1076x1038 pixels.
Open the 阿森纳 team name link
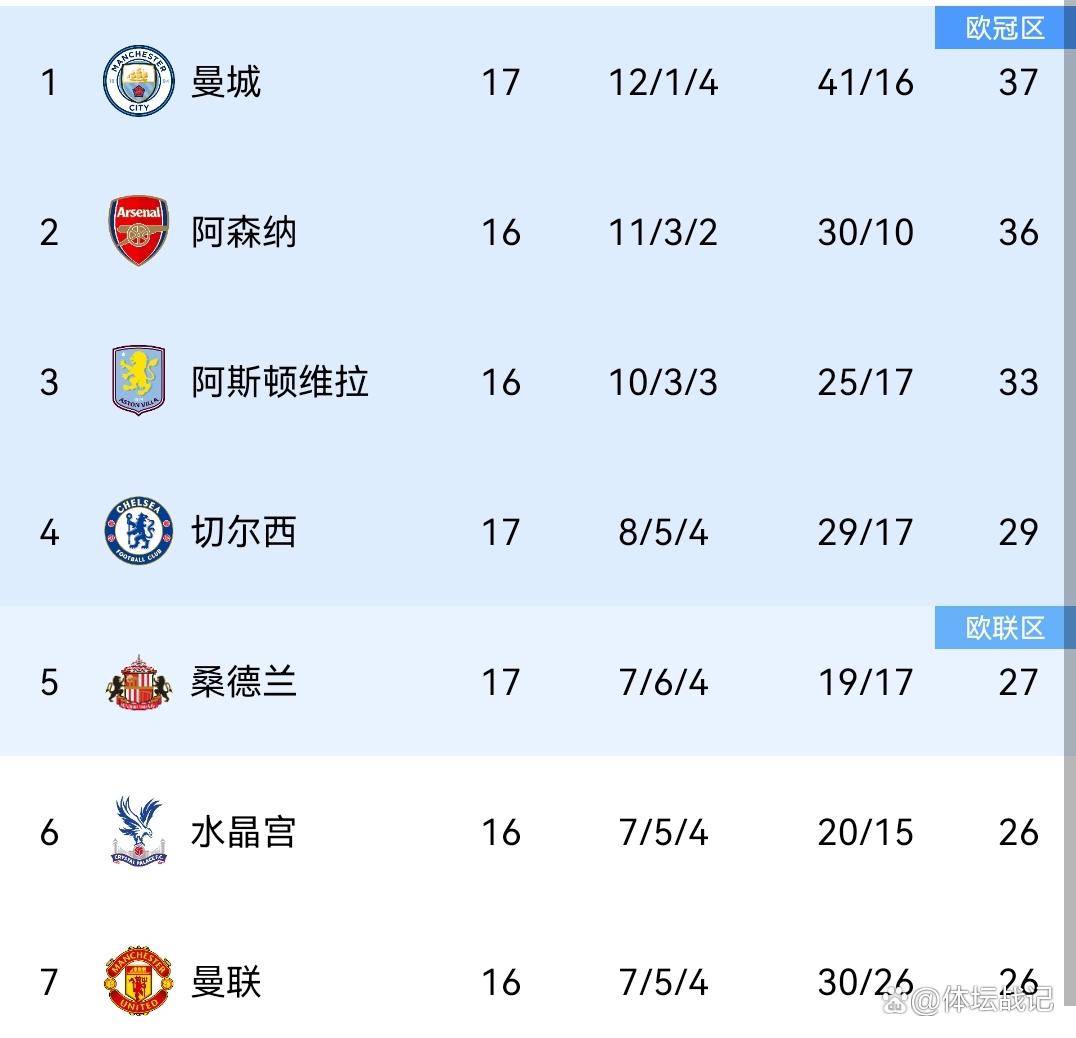coord(244,232)
